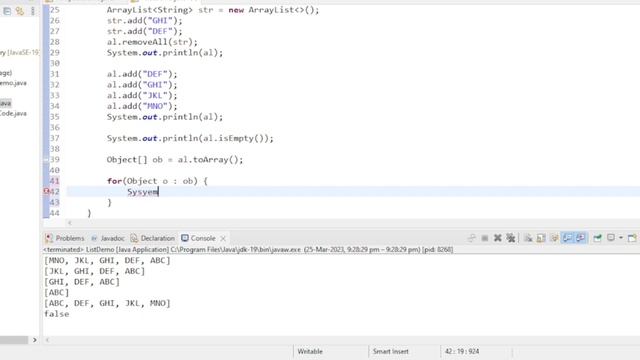Click the Clear Console icon
Image resolution: width=640 pixels, height=360 pixels.
(528, 238)
